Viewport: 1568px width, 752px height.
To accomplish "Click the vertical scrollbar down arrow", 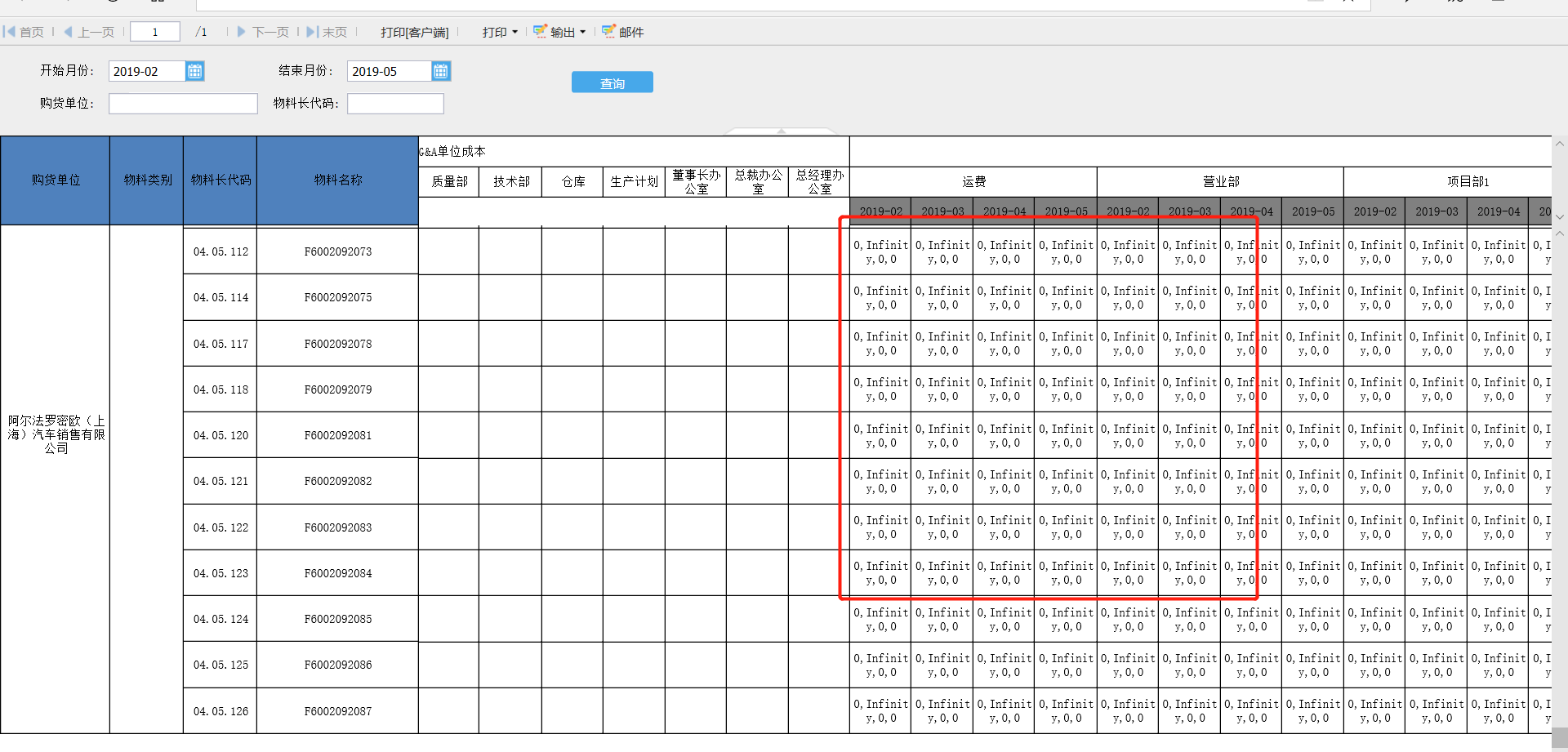I will tap(1560, 217).
